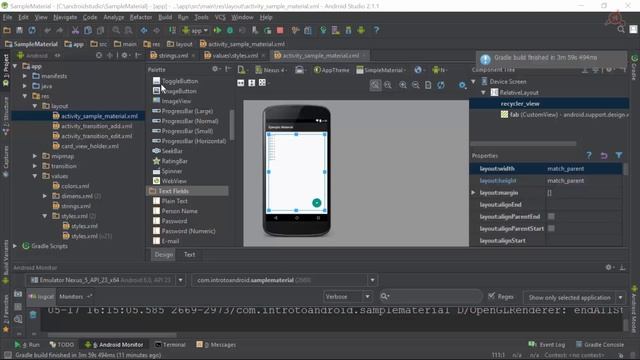Click the device orientation icon
Image resolution: width=640 pixels, height=360 pixels.
point(300,70)
